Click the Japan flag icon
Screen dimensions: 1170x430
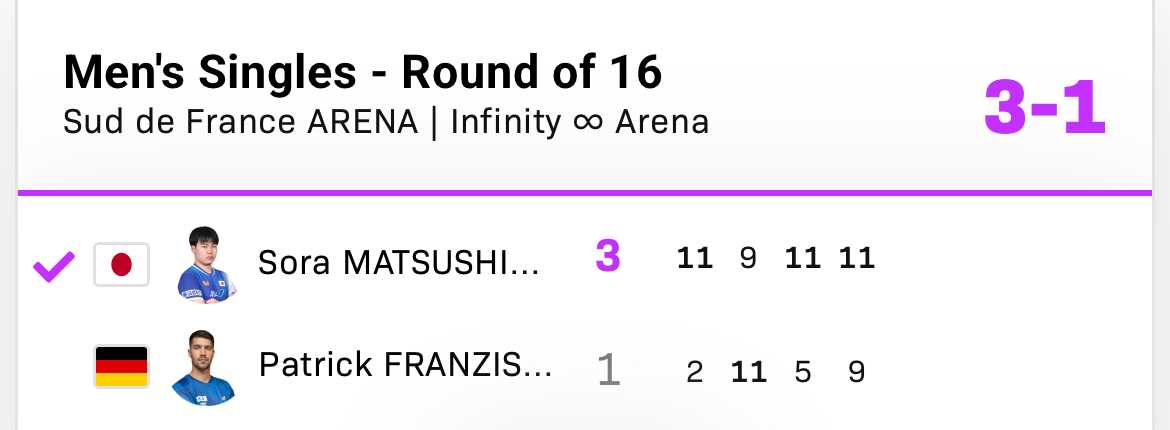click(122, 264)
